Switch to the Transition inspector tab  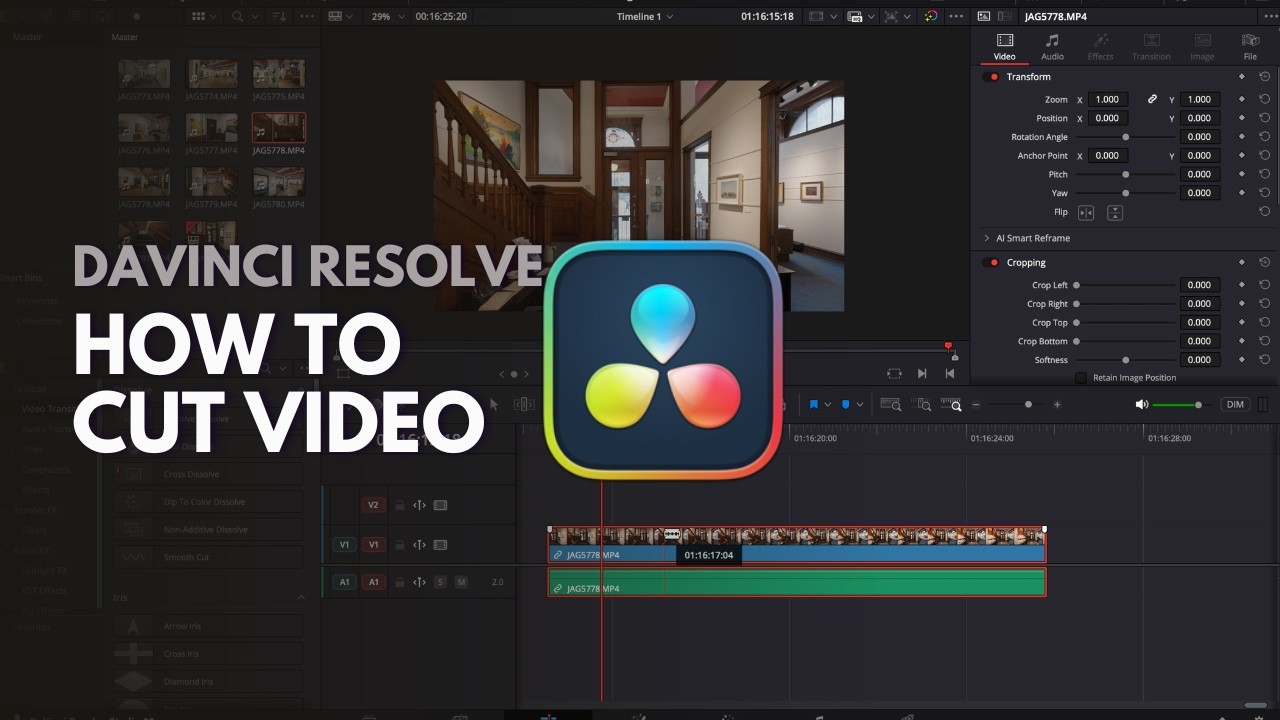click(x=1151, y=46)
